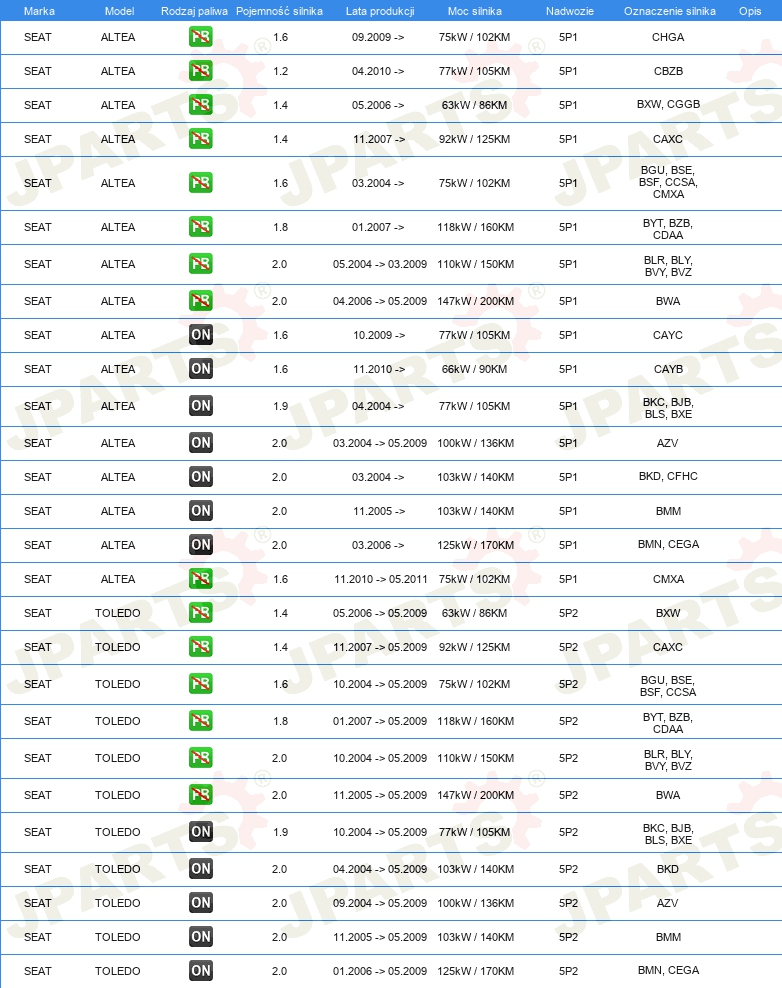Viewport: 782px width, 988px height.
Task: Click the 77kW / 105KM cell in CBZB row
Action: 474,71
